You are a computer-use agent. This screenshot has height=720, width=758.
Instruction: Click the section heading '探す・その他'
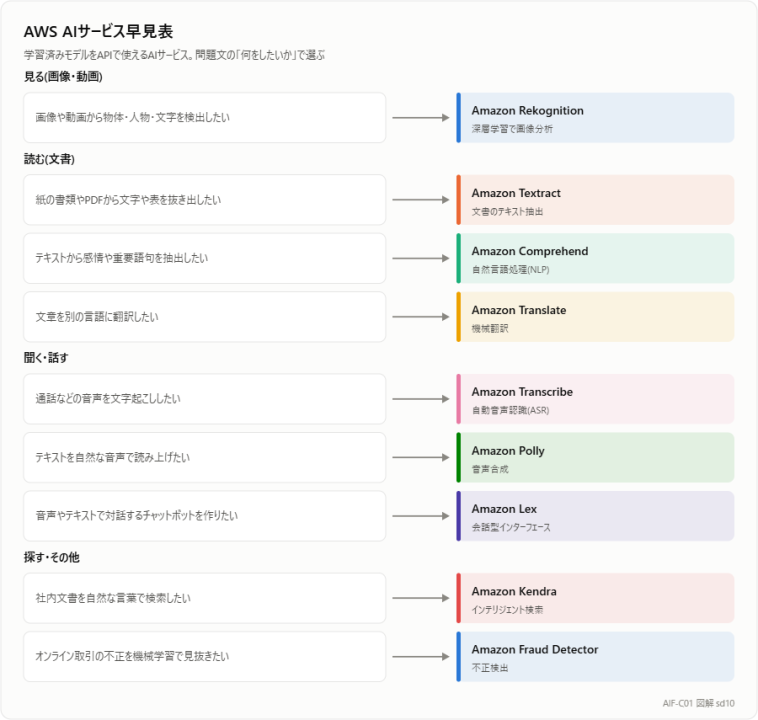pos(51,557)
